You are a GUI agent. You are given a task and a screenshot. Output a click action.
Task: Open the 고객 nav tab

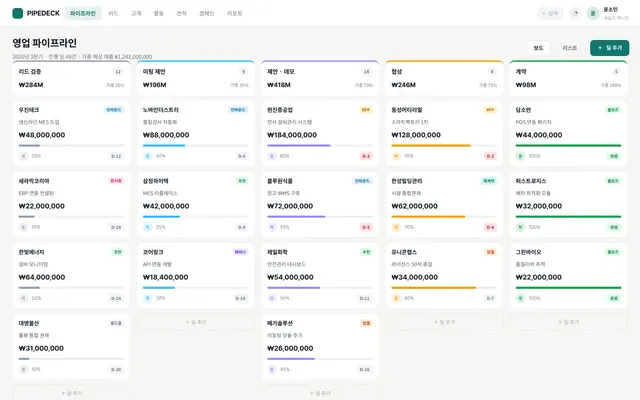click(136, 13)
